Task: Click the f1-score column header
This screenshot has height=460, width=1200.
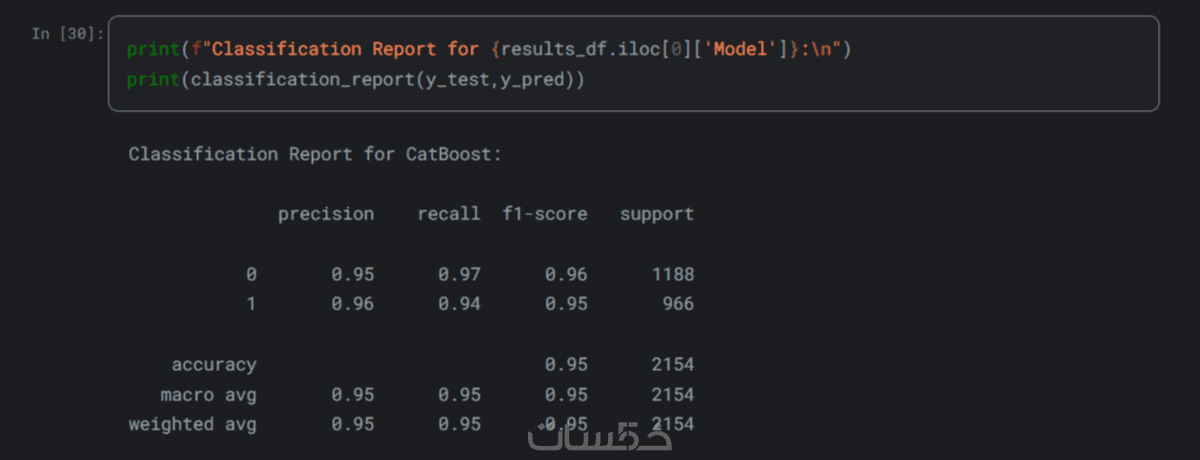Action: point(545,214)
